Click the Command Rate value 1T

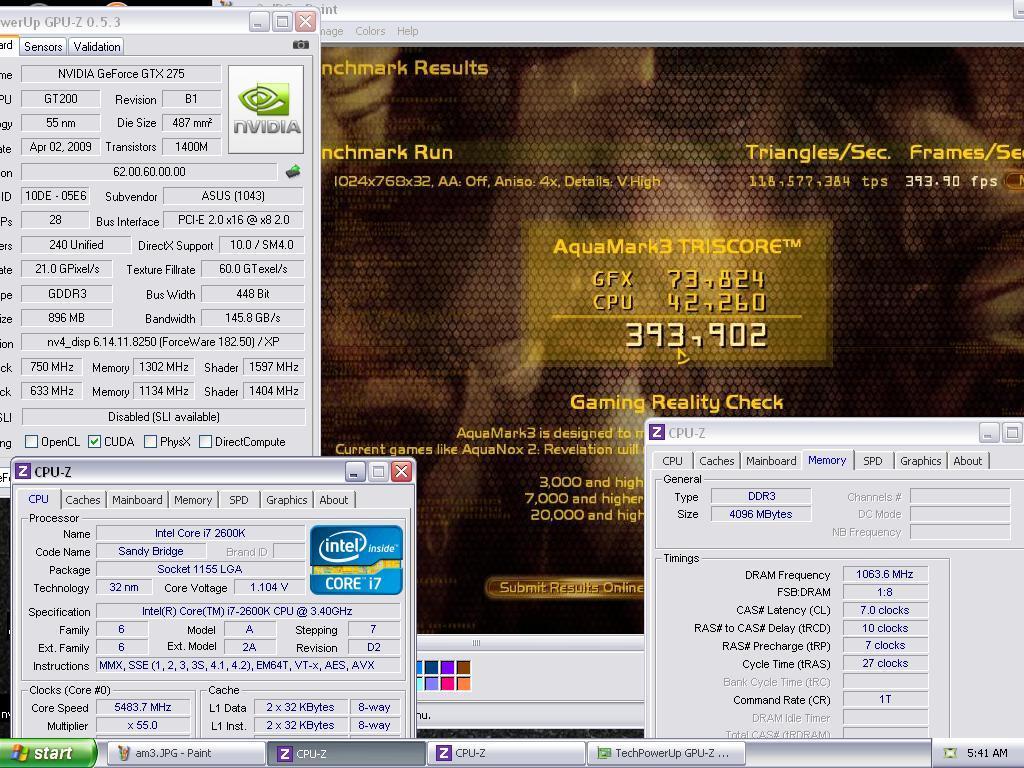pyautogui.click(x=885, y=699)
